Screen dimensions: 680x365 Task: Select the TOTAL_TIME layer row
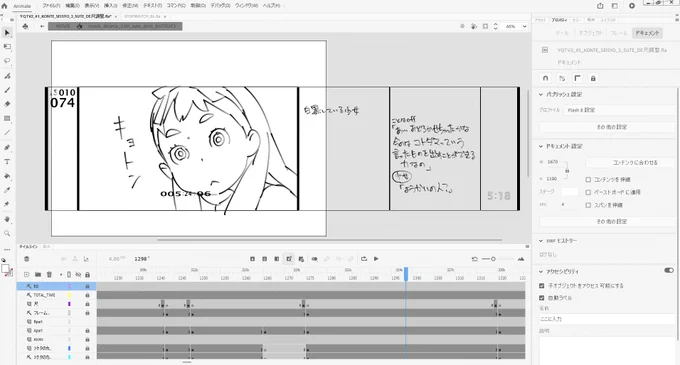click(56, 295)
